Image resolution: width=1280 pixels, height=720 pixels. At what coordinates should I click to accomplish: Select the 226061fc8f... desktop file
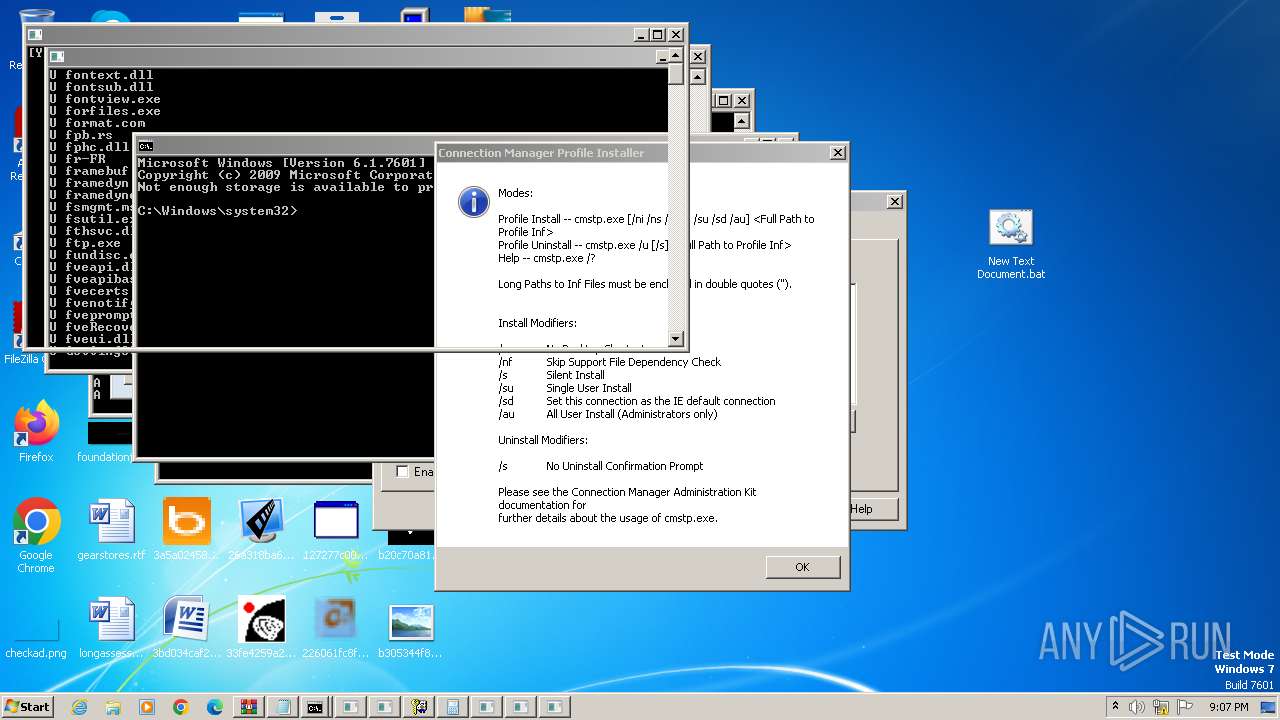[336, 628]
